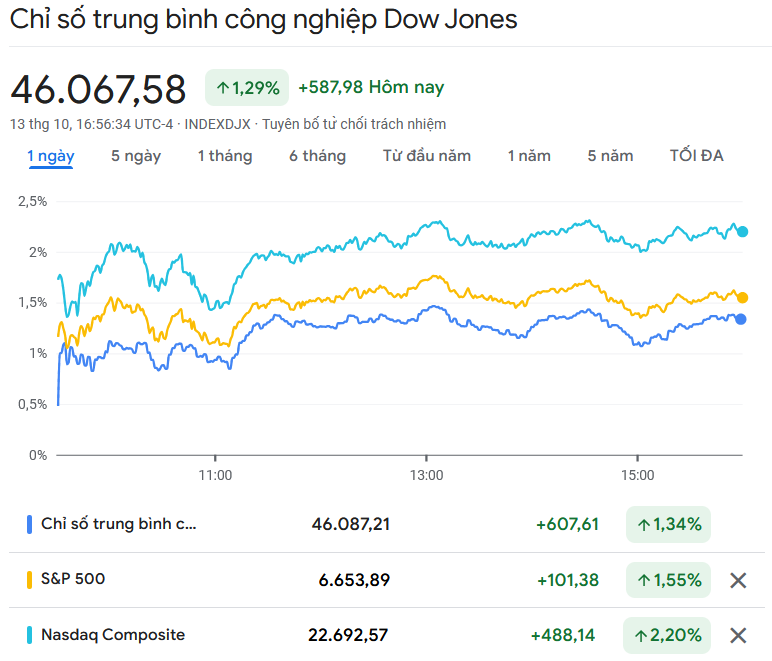Show the 6 tháng chart range
772x661 pixels.
point(318,156)
